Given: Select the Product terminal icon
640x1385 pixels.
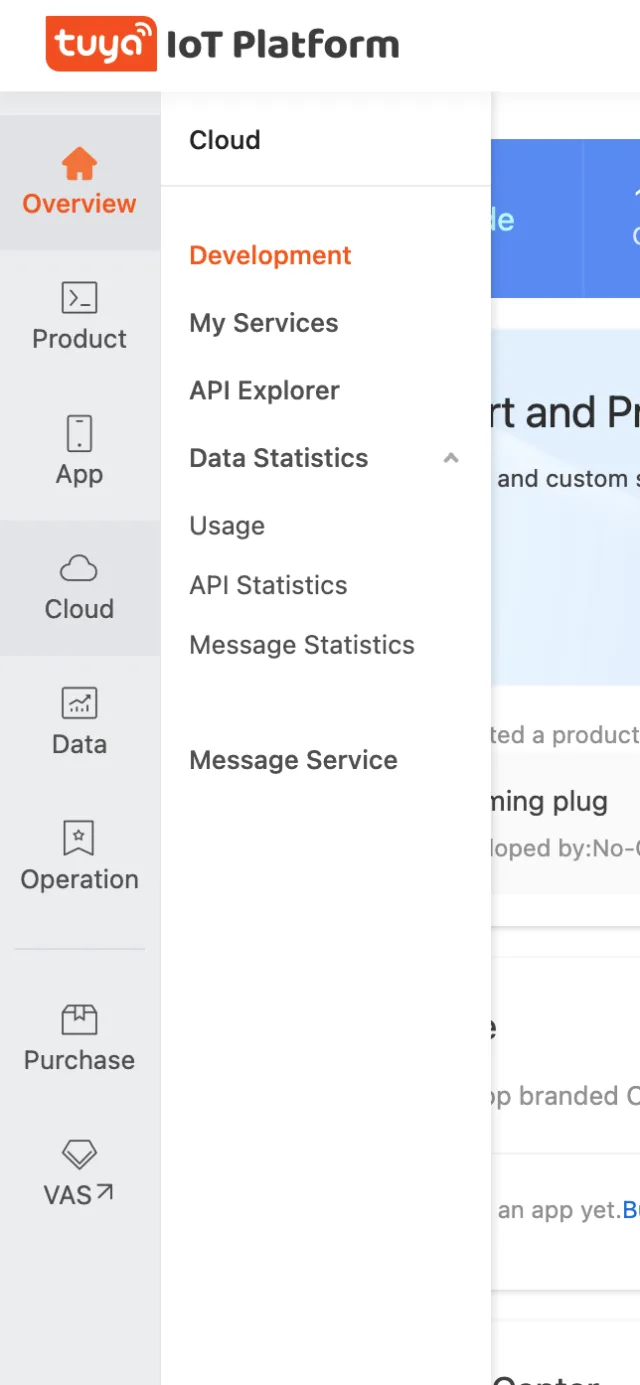Looking at the screenshot, I should coord(79,298).
